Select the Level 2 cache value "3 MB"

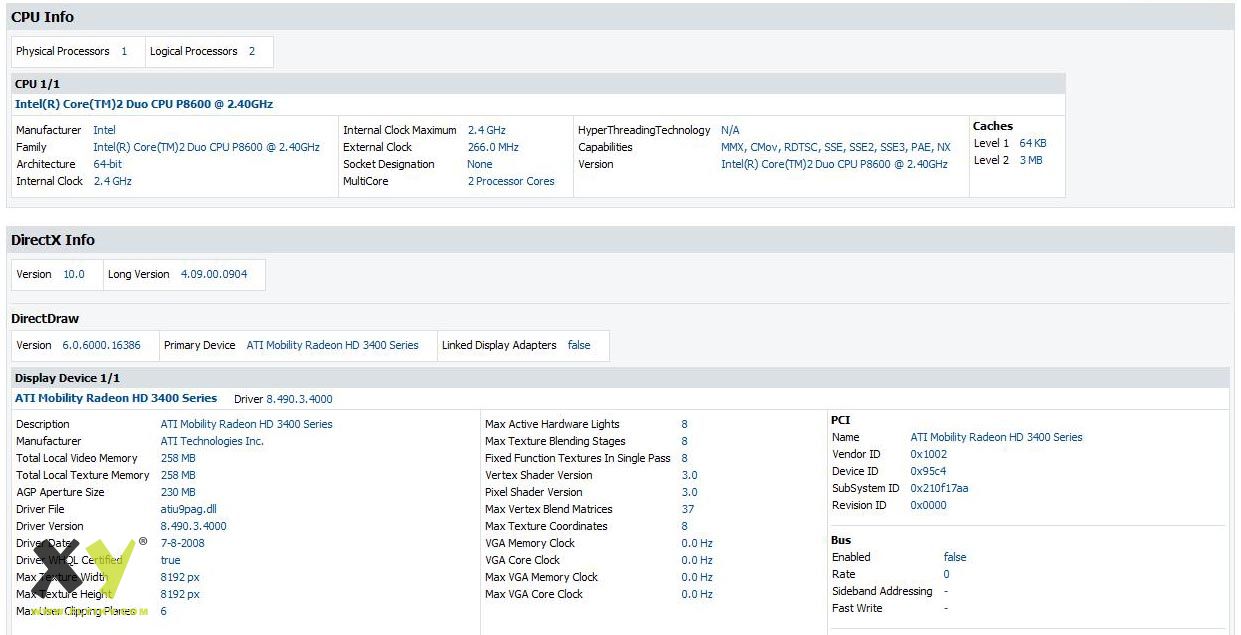[x=1030, y=160]
